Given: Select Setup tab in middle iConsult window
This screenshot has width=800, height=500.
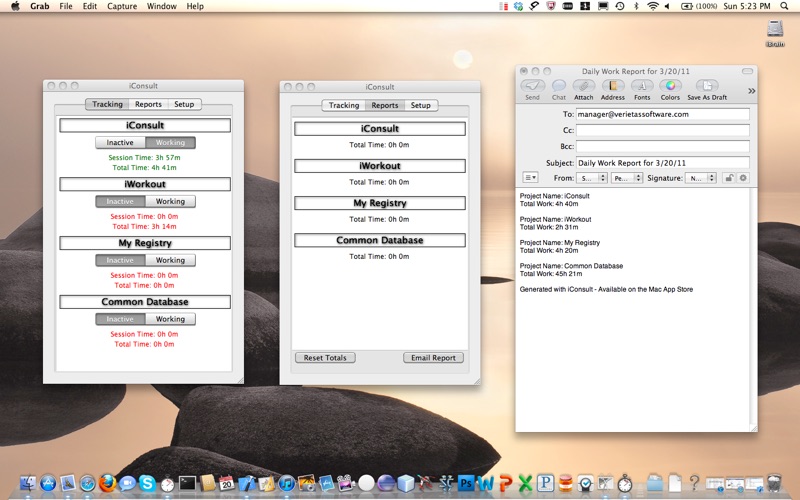Looking at the screenshot, I should (421, 105).
